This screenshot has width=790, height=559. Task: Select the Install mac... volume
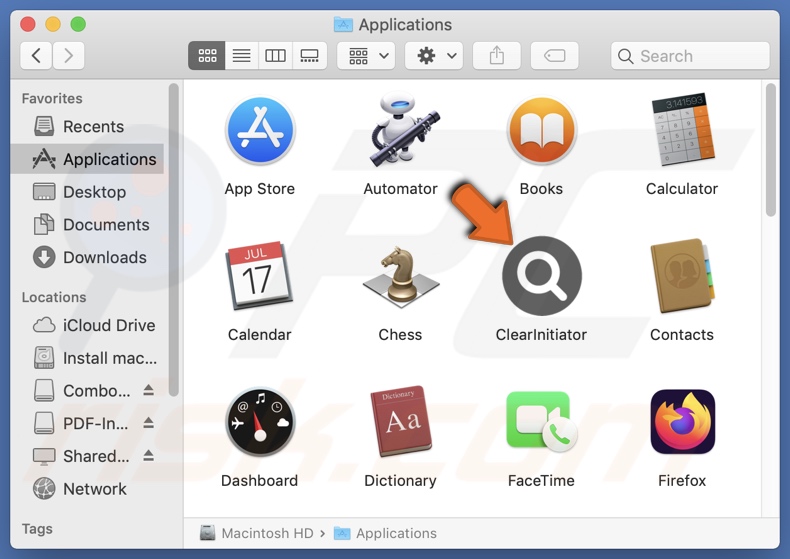pyautogui.click(x=87, y=358)
